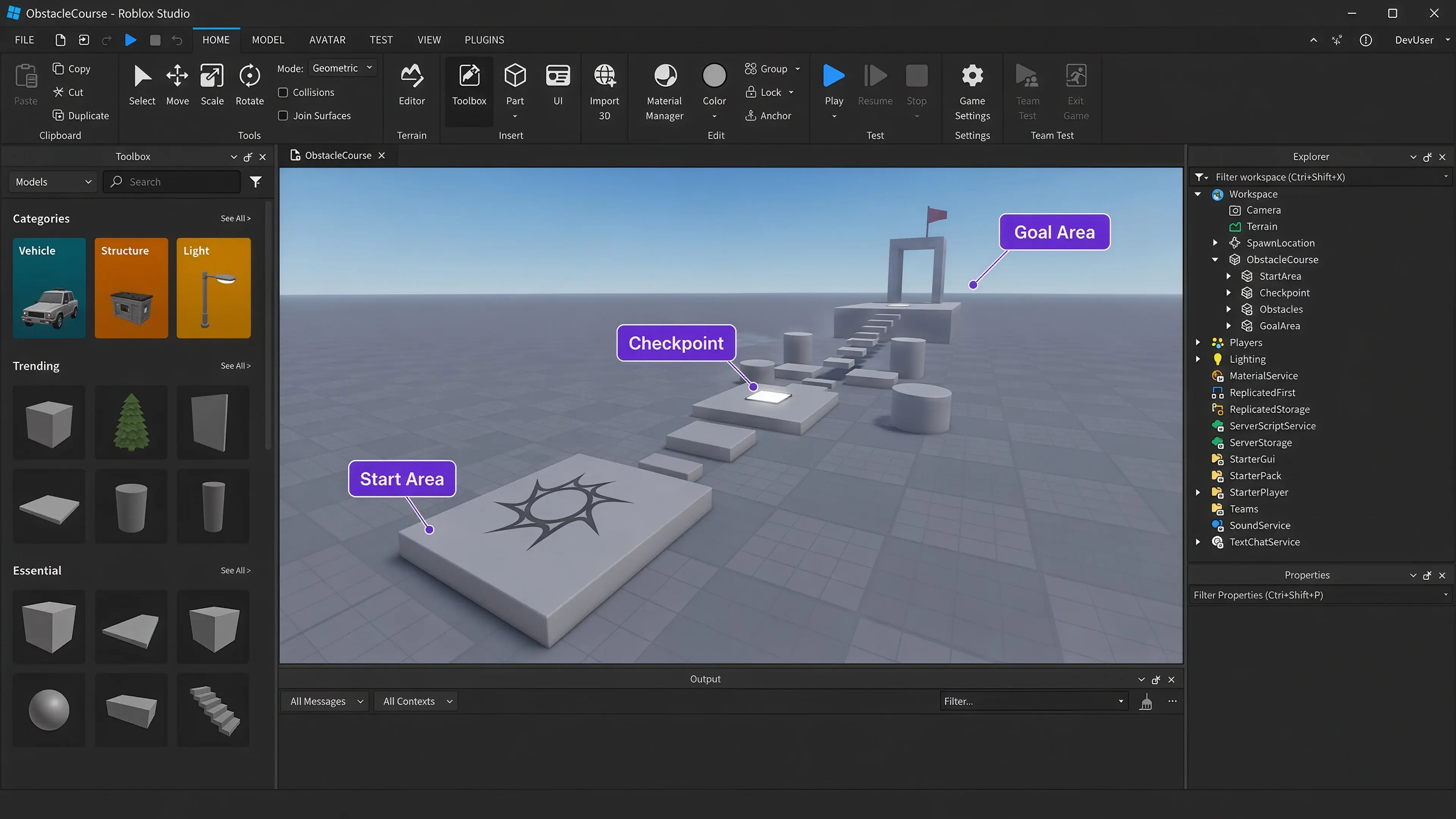The height and width of the screenshot is (819, 1456).
Task: Click the Output Filter field
Action: tap(1034, 701)
